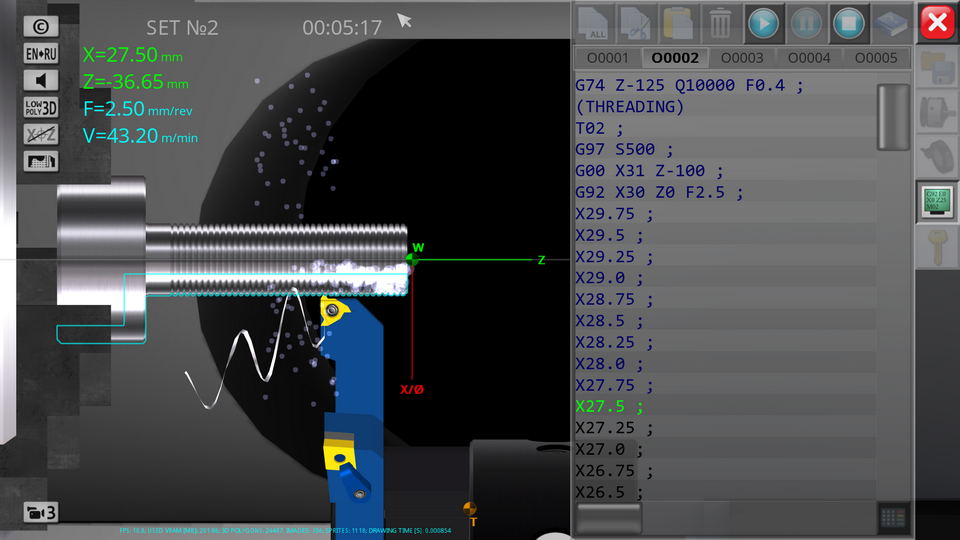The width and height of the screenshot is (960, 540).
Task: Switch to program tab O0003
Action: pos(741,58)
